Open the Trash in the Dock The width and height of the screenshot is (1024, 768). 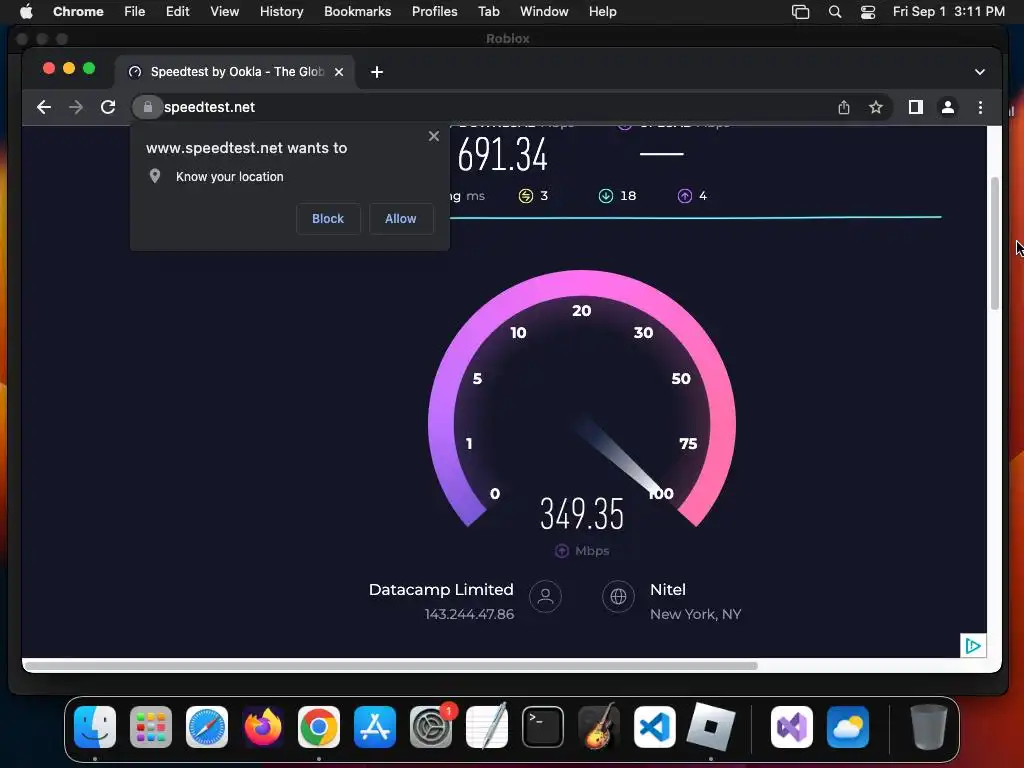pyautogui.click(x=928, y=727)
